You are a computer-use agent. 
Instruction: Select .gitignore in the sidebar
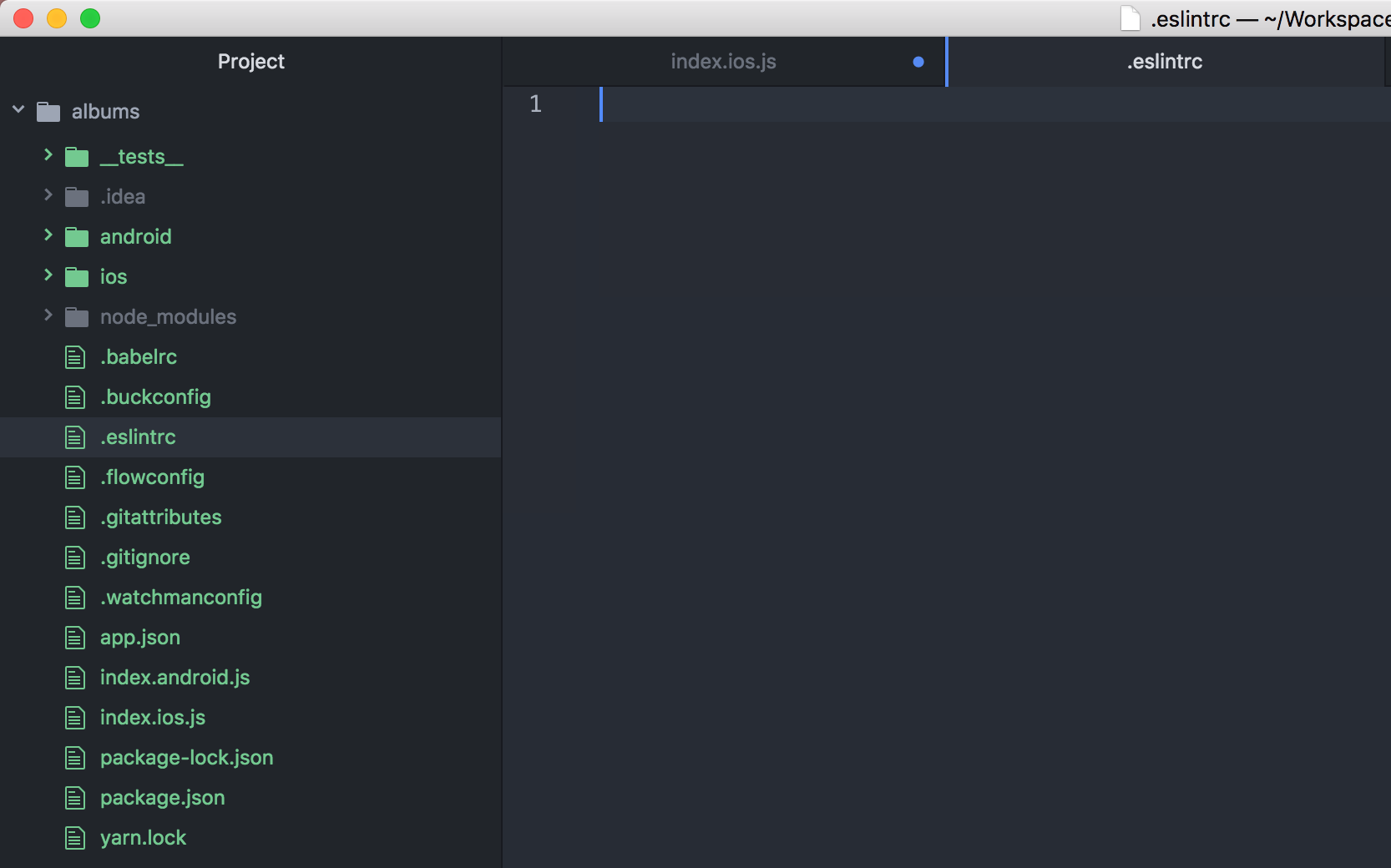[x=145, y=557]
